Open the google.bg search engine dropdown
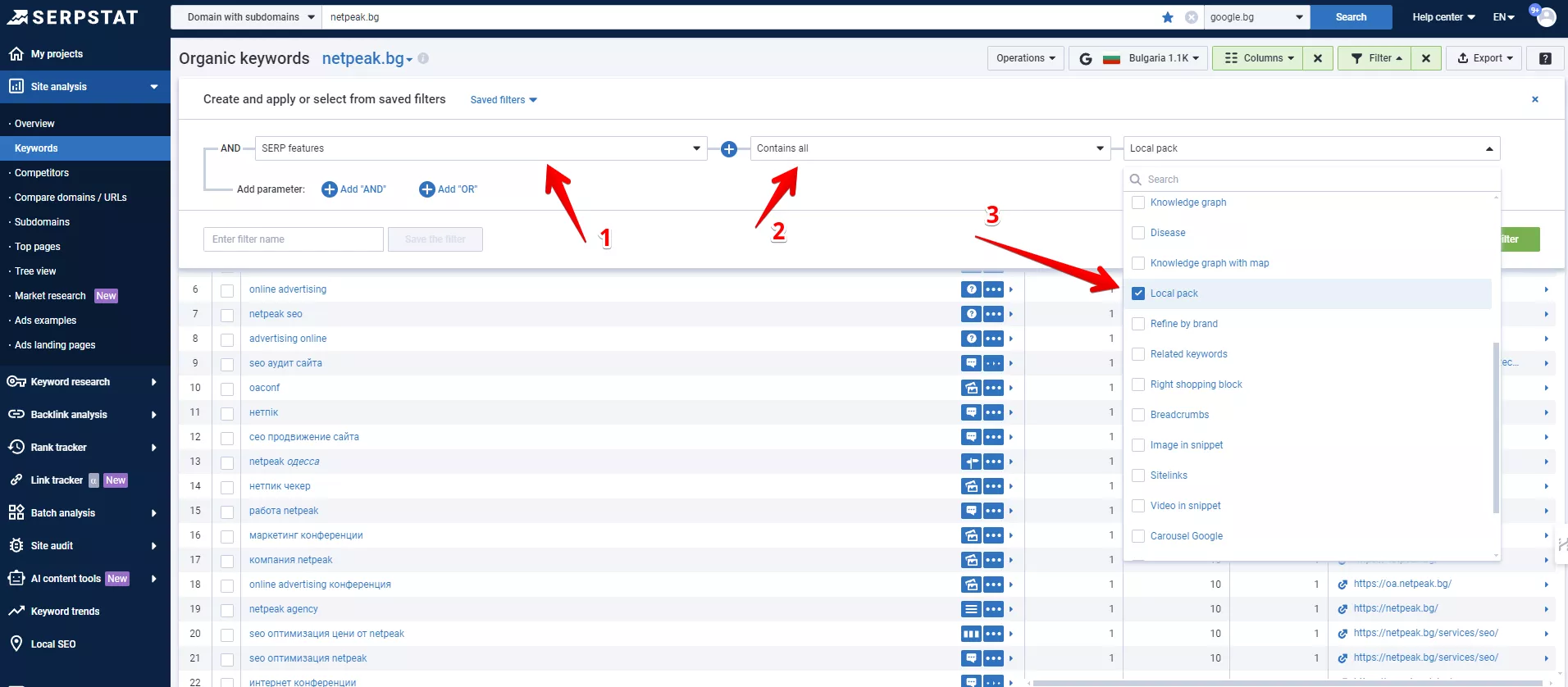The image size is (1568, 687). 1257,17
